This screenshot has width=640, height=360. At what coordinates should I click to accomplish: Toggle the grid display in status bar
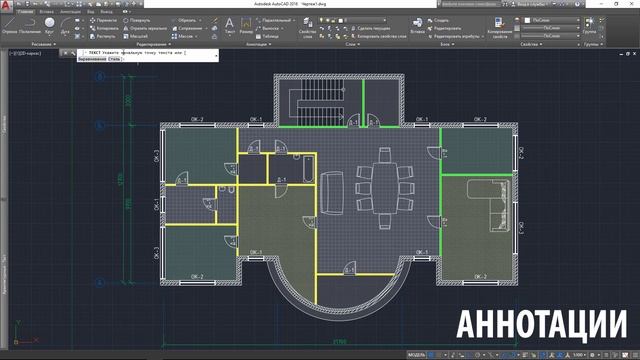tap(431, 355)
